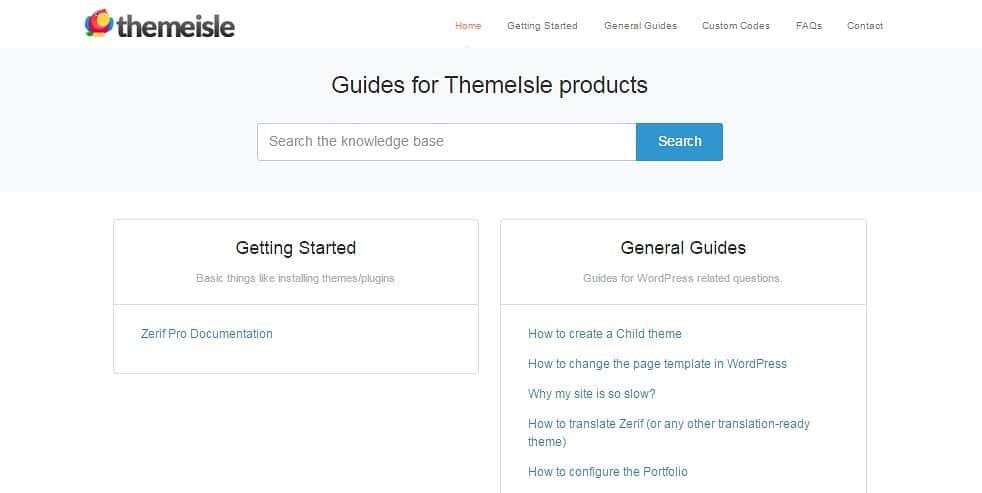Go to Getting Started in navigation
This screenshot has width=982, height=493.
[x=542, y=26]
